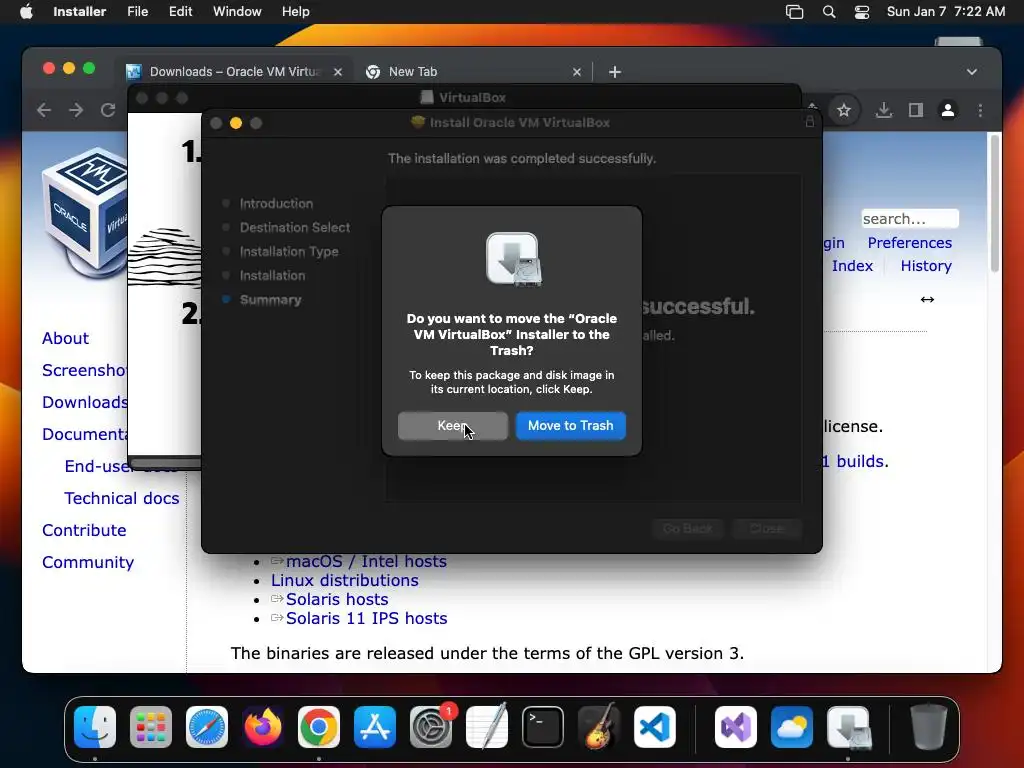Open System Settings from the Dock

click(431, 726)
